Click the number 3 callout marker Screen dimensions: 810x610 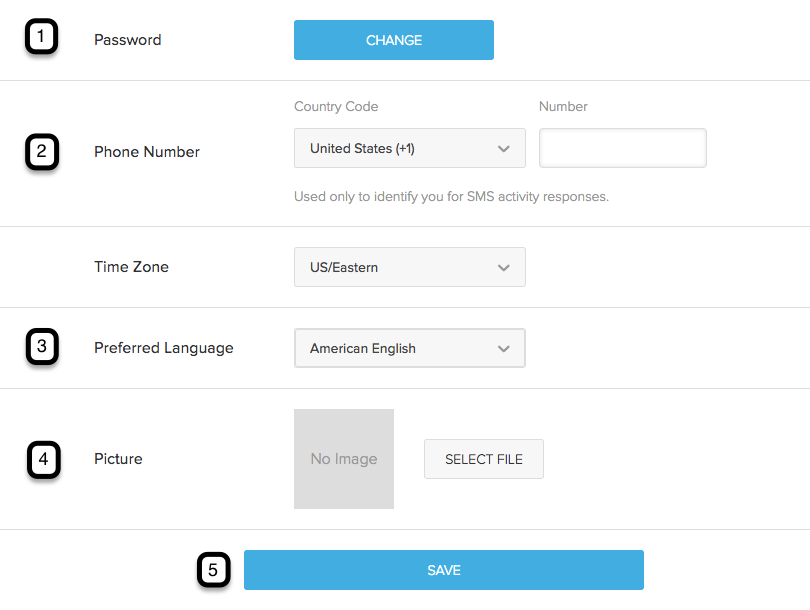tap(41, 347)
